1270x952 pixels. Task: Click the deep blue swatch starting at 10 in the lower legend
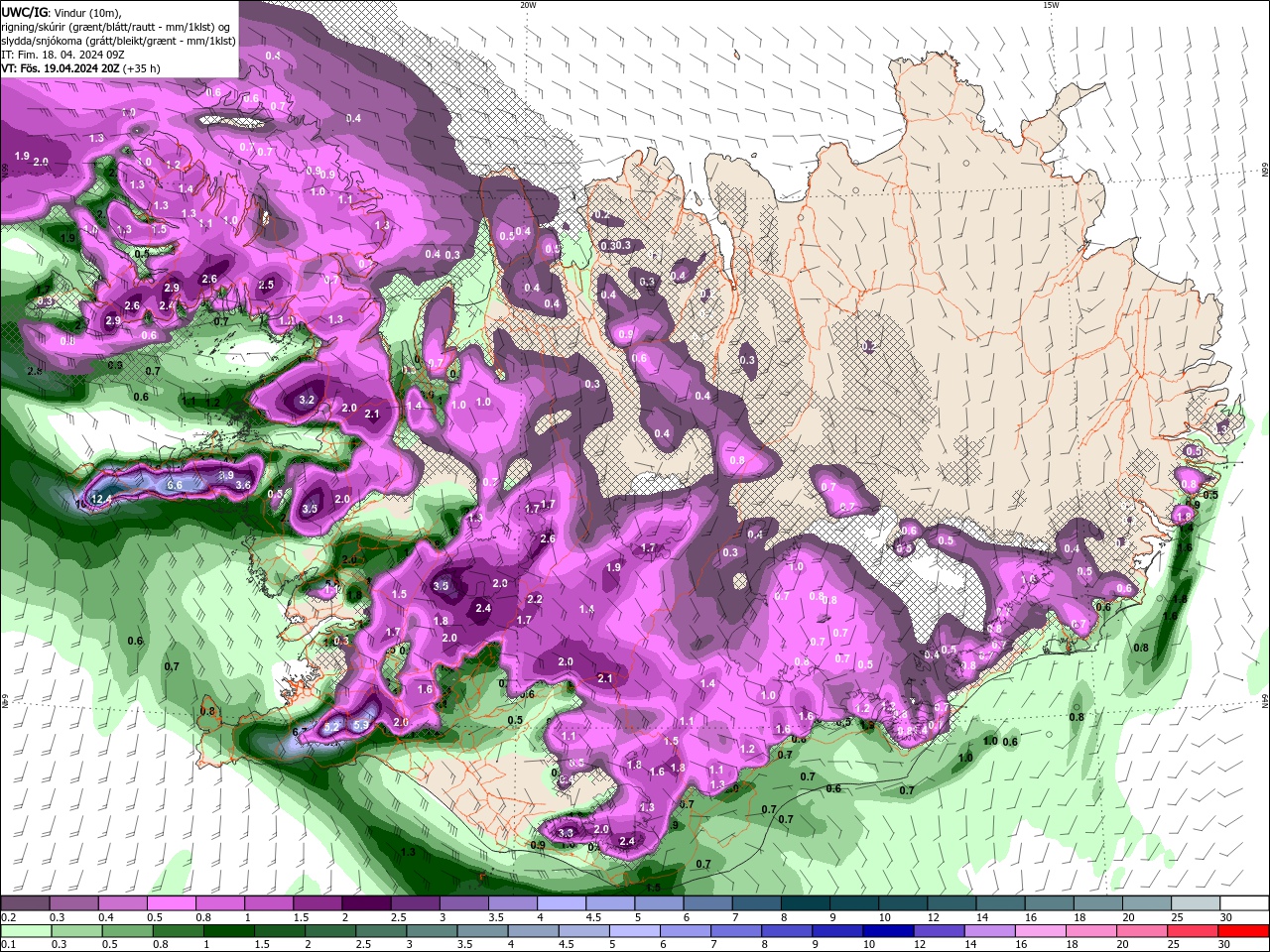click(x=886, y=931)
